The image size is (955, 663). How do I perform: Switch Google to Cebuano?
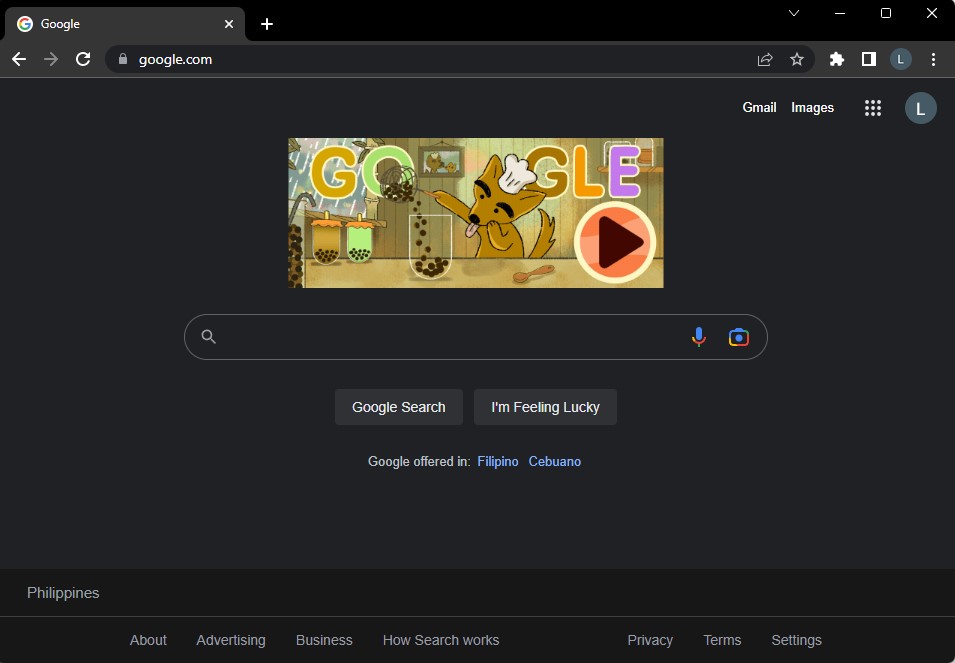point(554,461)
